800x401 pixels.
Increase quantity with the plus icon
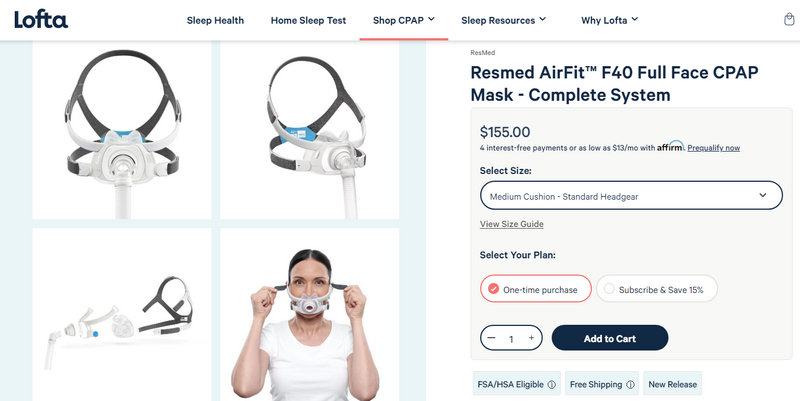[x=531, y=338]
